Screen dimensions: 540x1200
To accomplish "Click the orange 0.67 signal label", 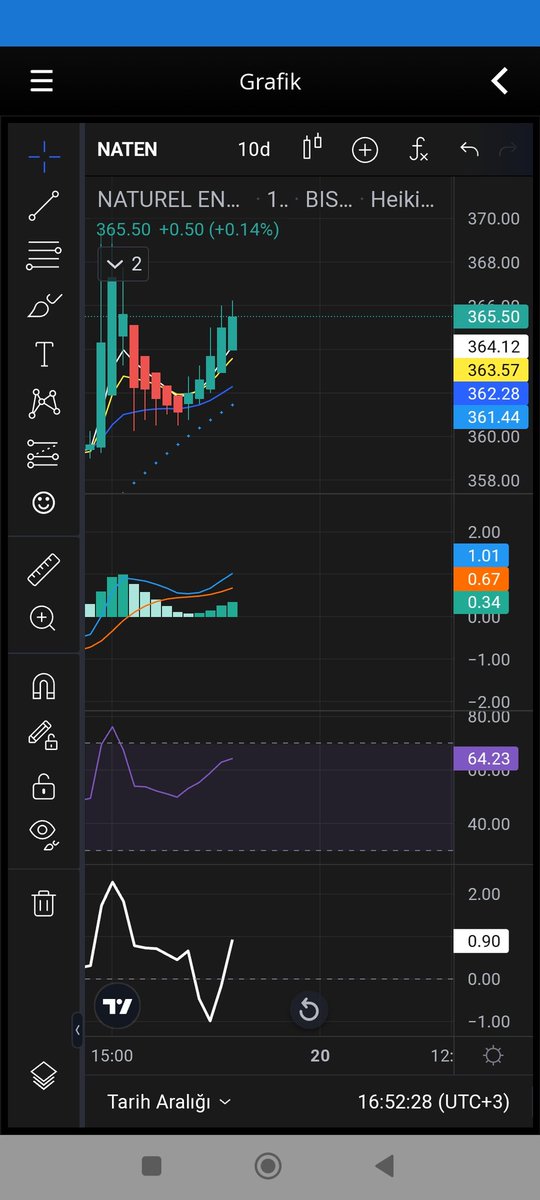I will (481, 579).
